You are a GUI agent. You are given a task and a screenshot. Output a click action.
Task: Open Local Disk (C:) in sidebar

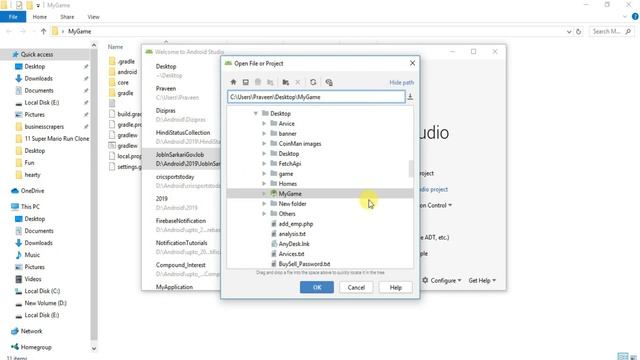point(42,291)
